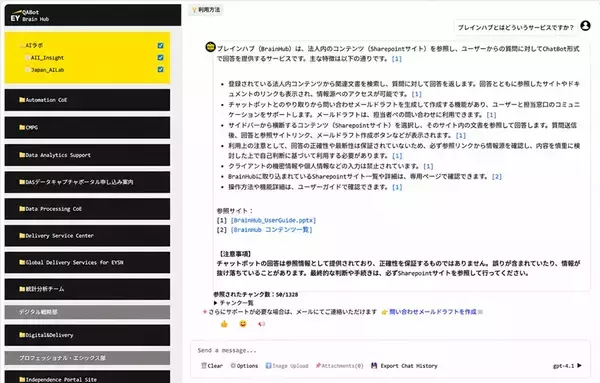Select the AII_Insight tree item
The image size is (600, 383).
tap(47, 58)
